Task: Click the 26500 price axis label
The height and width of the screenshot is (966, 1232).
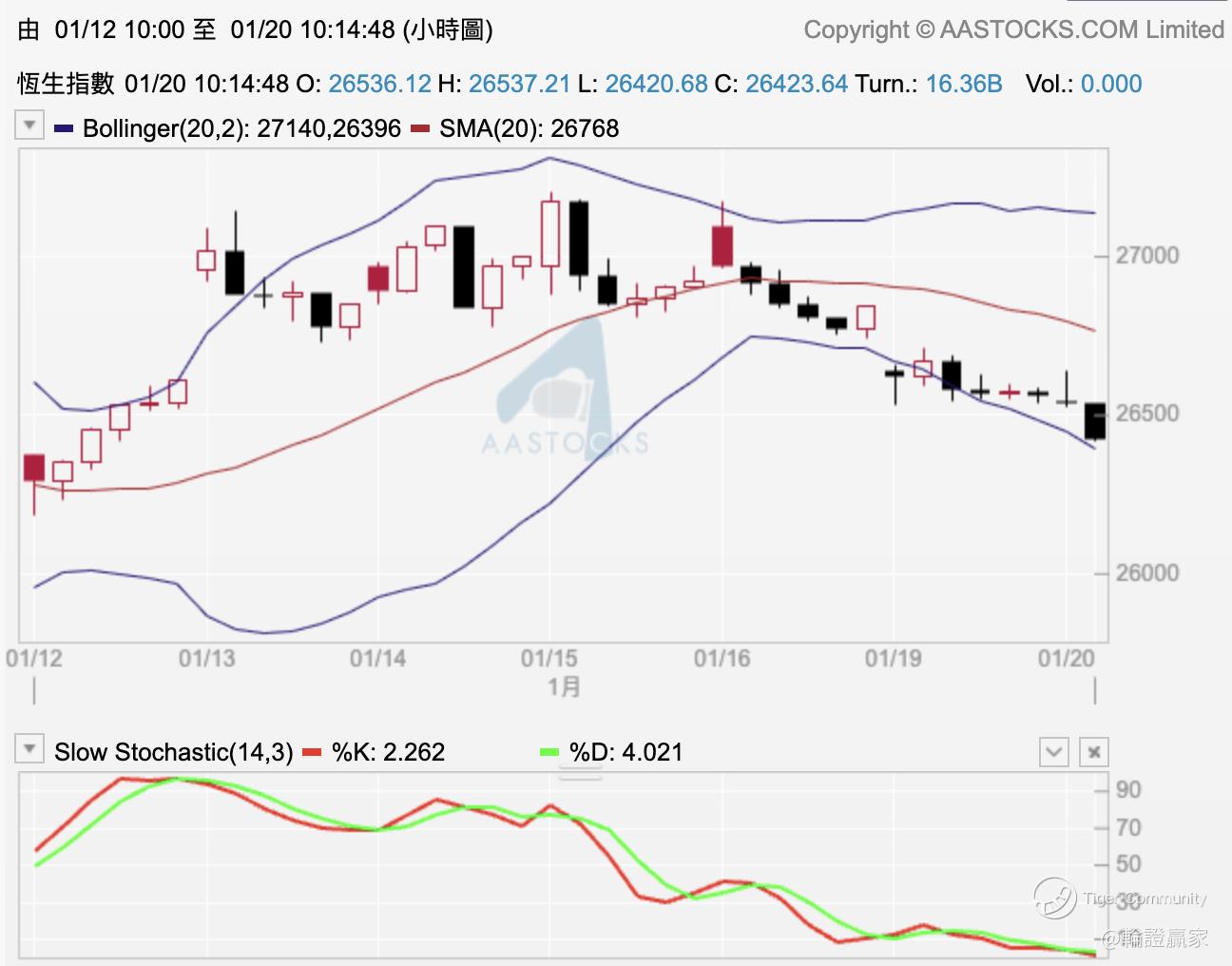Action: (1146, 413)
